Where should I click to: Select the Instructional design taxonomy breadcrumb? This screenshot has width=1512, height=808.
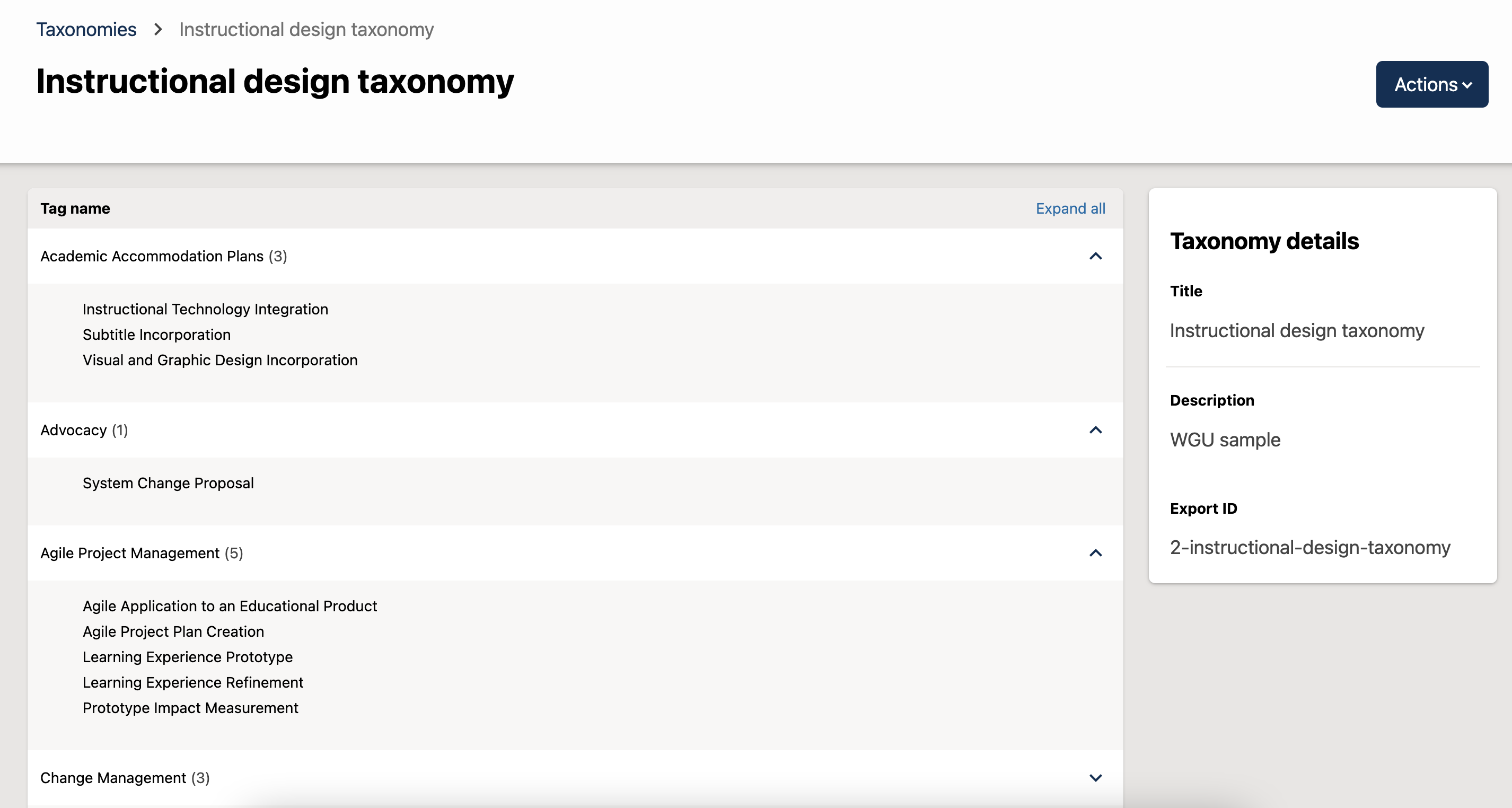pos(306,29)
